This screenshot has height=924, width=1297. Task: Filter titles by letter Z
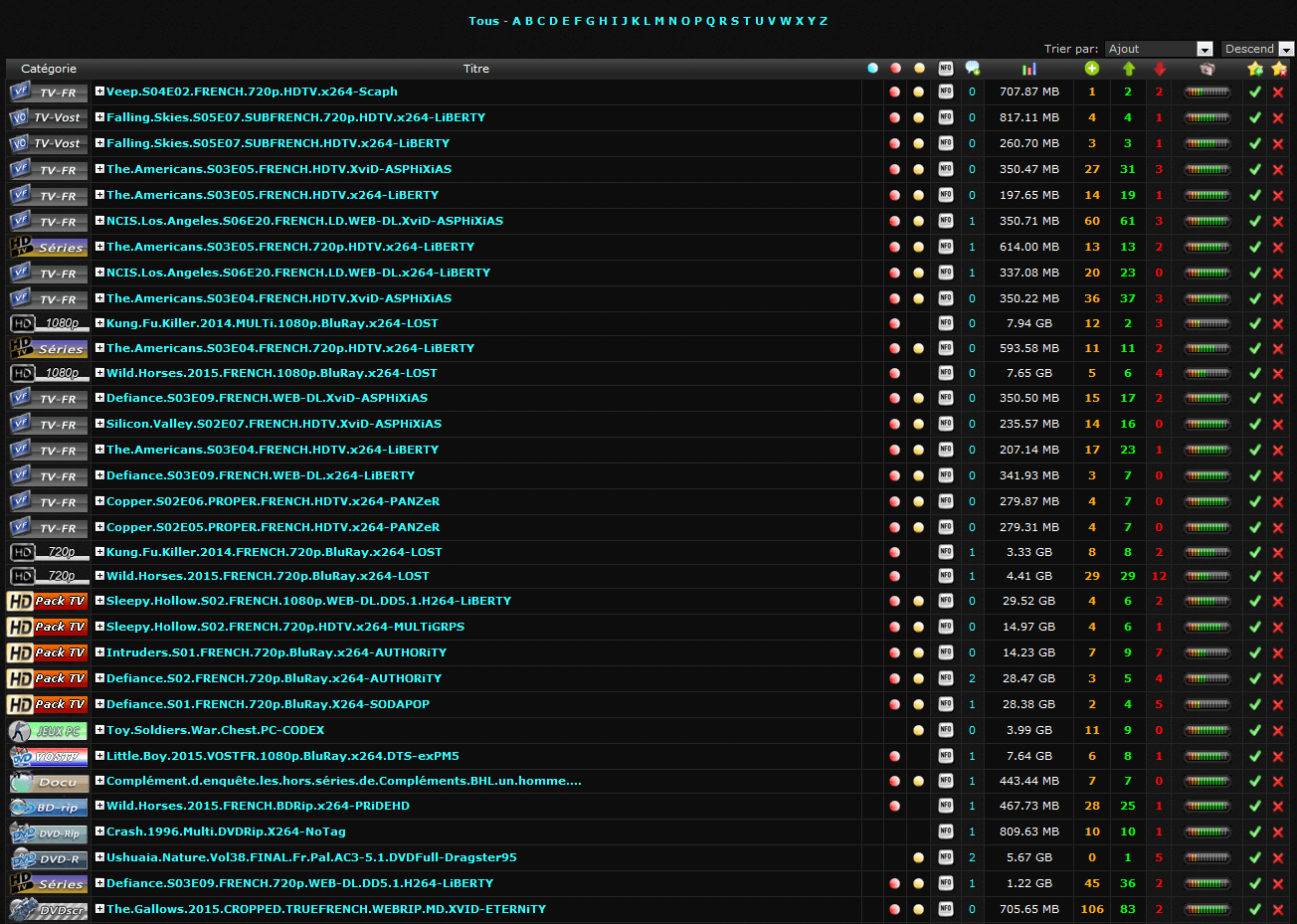coord(824,21)
